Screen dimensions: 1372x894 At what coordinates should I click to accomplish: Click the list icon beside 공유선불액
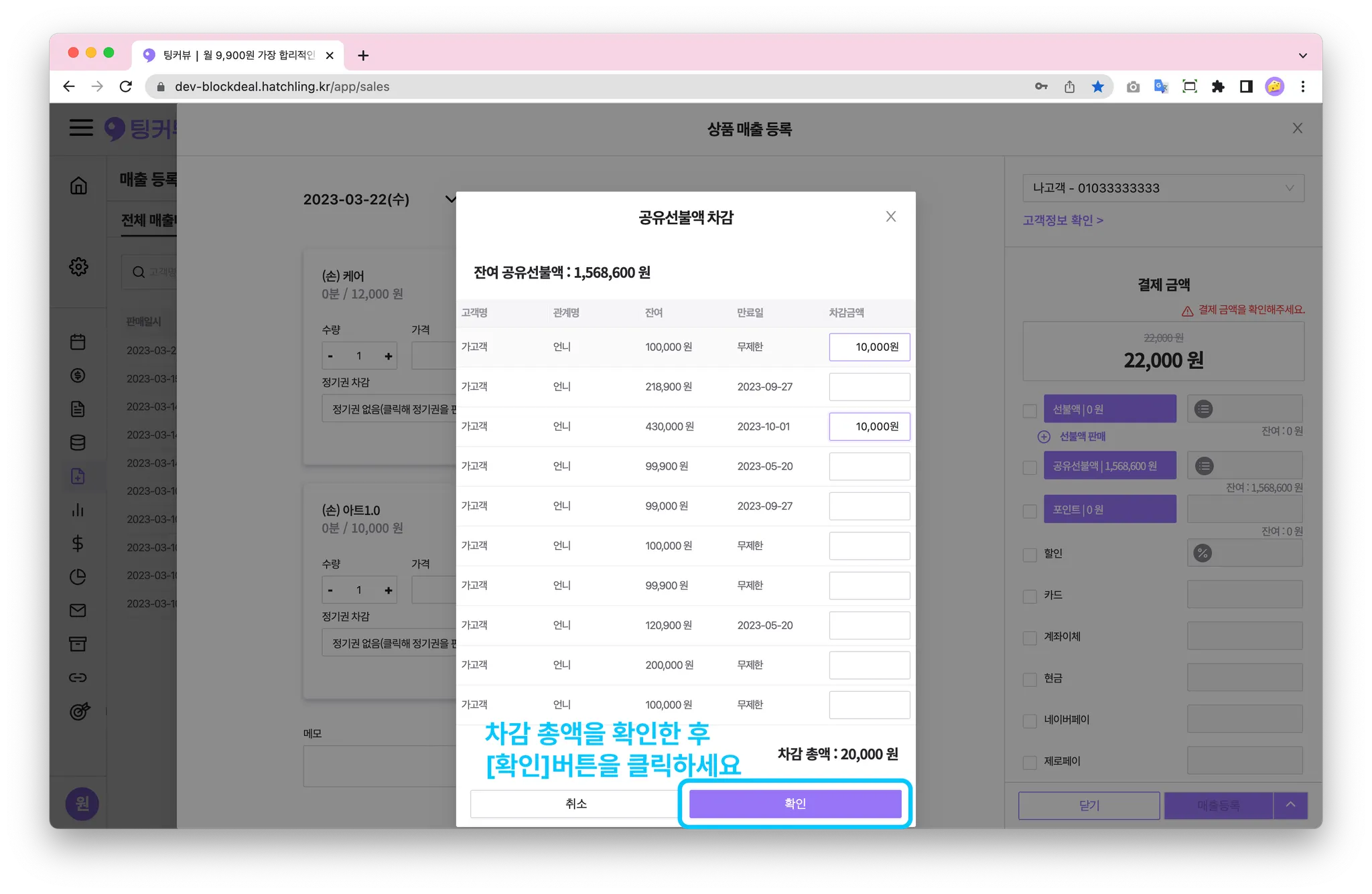[x=1204, y=466]
